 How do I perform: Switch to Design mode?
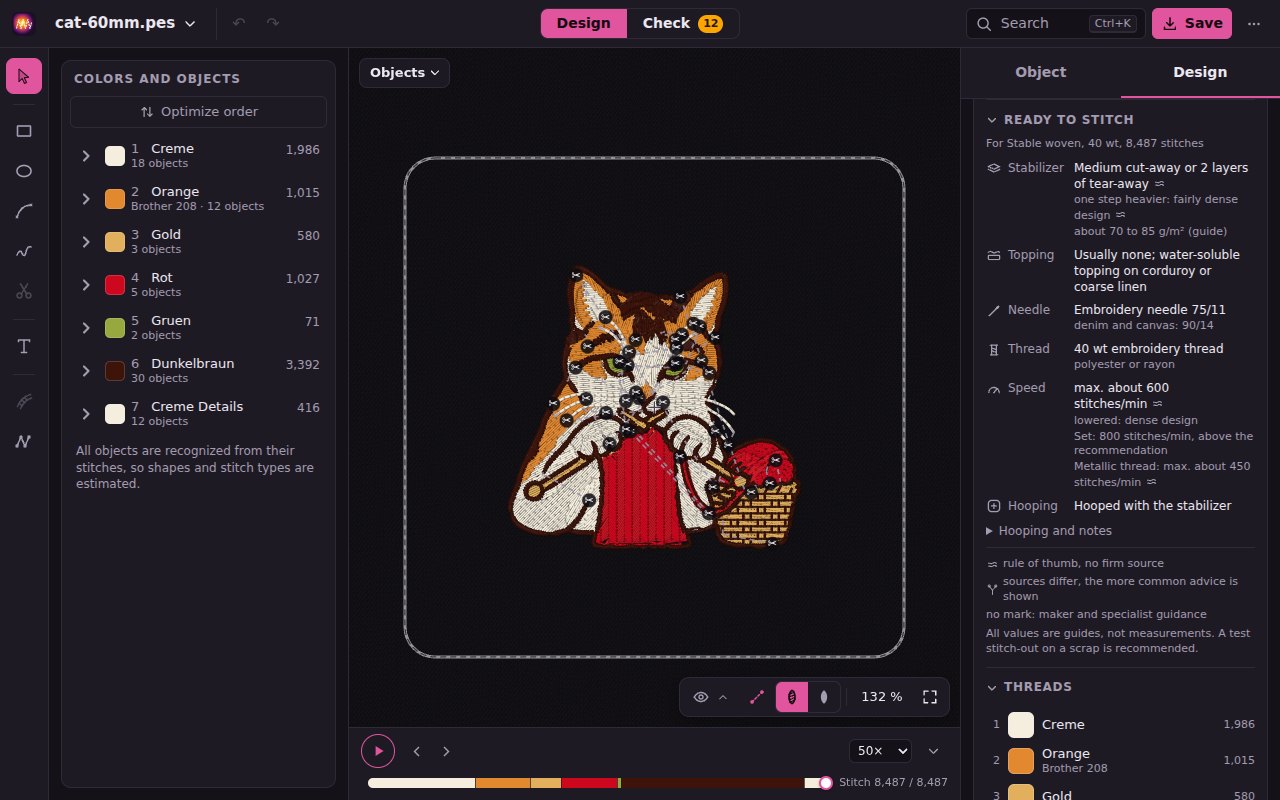(584, 23)
